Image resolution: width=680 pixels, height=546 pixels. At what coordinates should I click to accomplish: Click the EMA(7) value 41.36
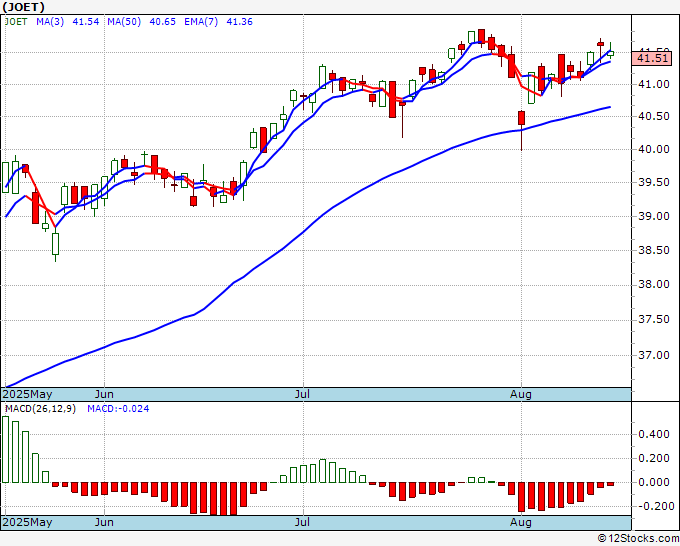point(239,22)
